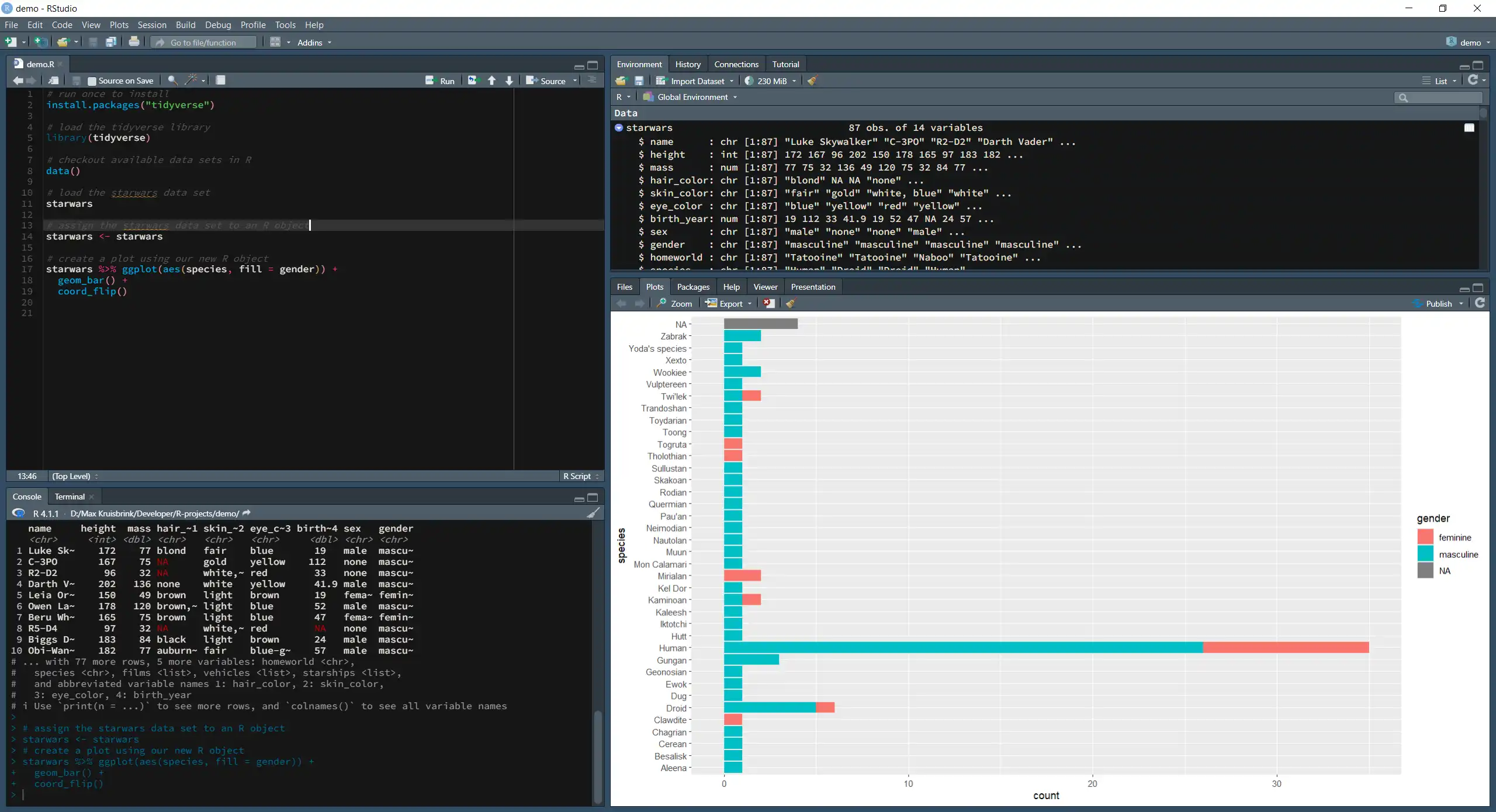Switch to the History tab
Image resolution: width=1496 pixels, height=812 pixels.
pyautogui.click(x=688, y=64)
